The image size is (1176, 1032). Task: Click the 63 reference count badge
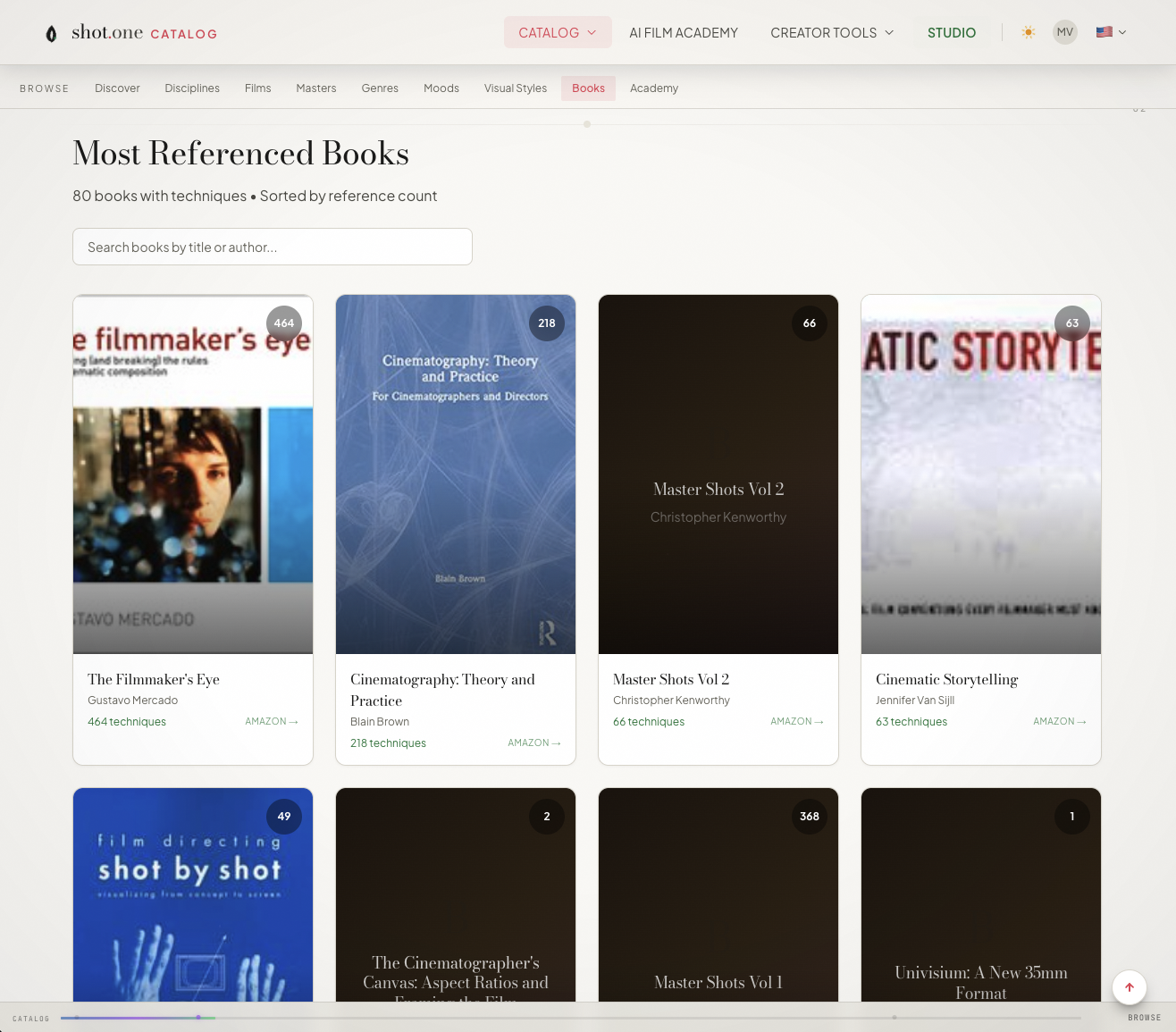(x=1072, y=323)
